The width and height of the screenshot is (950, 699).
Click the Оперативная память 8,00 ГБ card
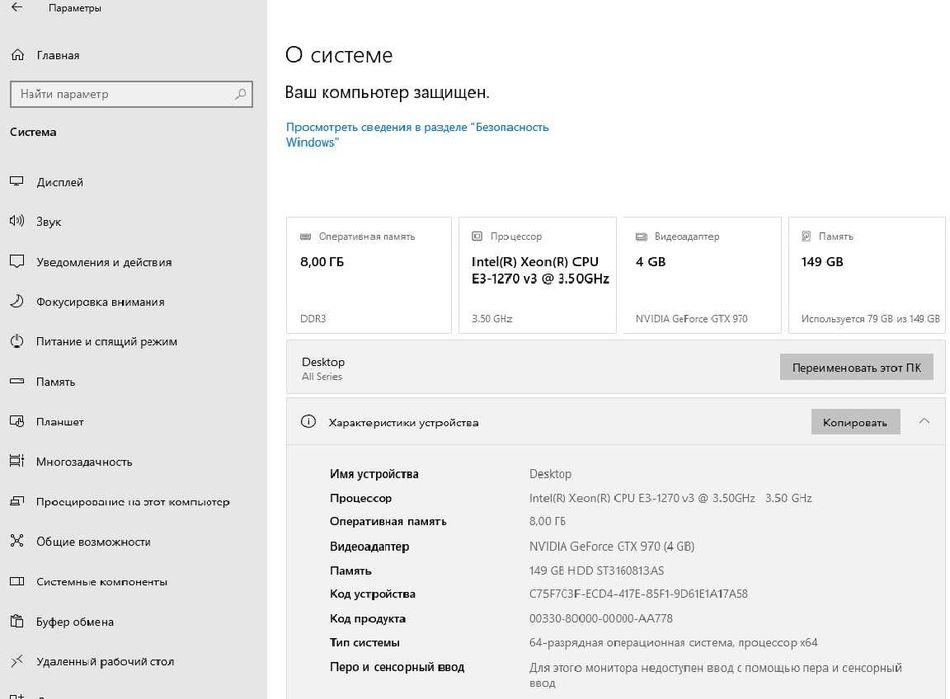pos(369,275)
